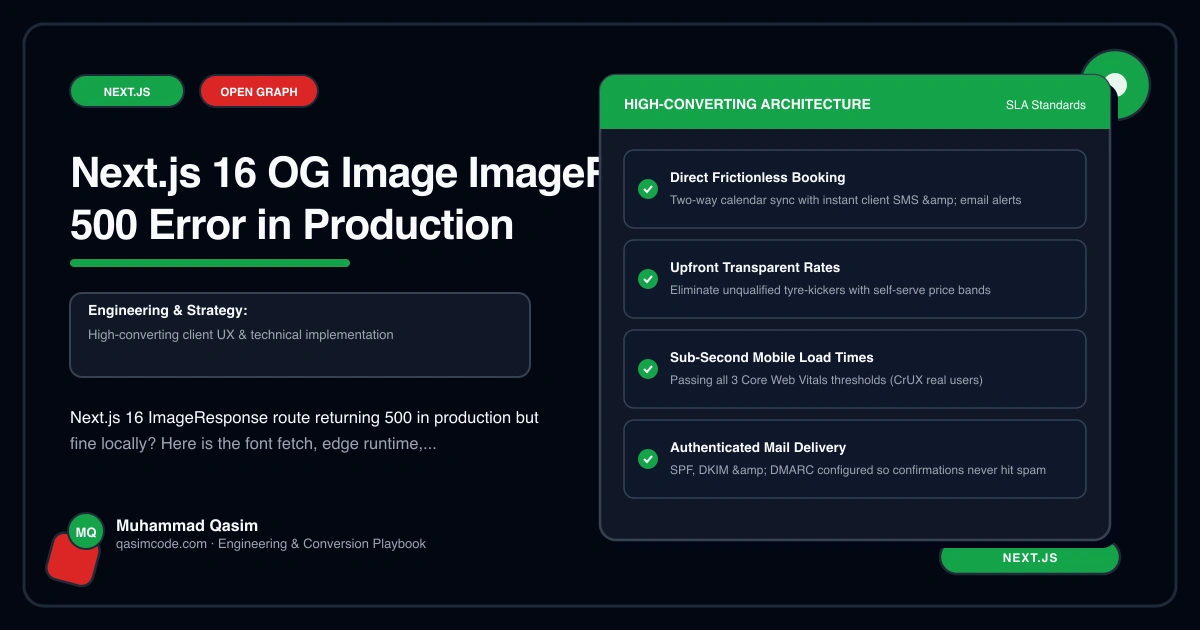This screenshot has height=630, width=1200.
Task: Click the article headline about 500 Error in Production
Action: (335, 200)
